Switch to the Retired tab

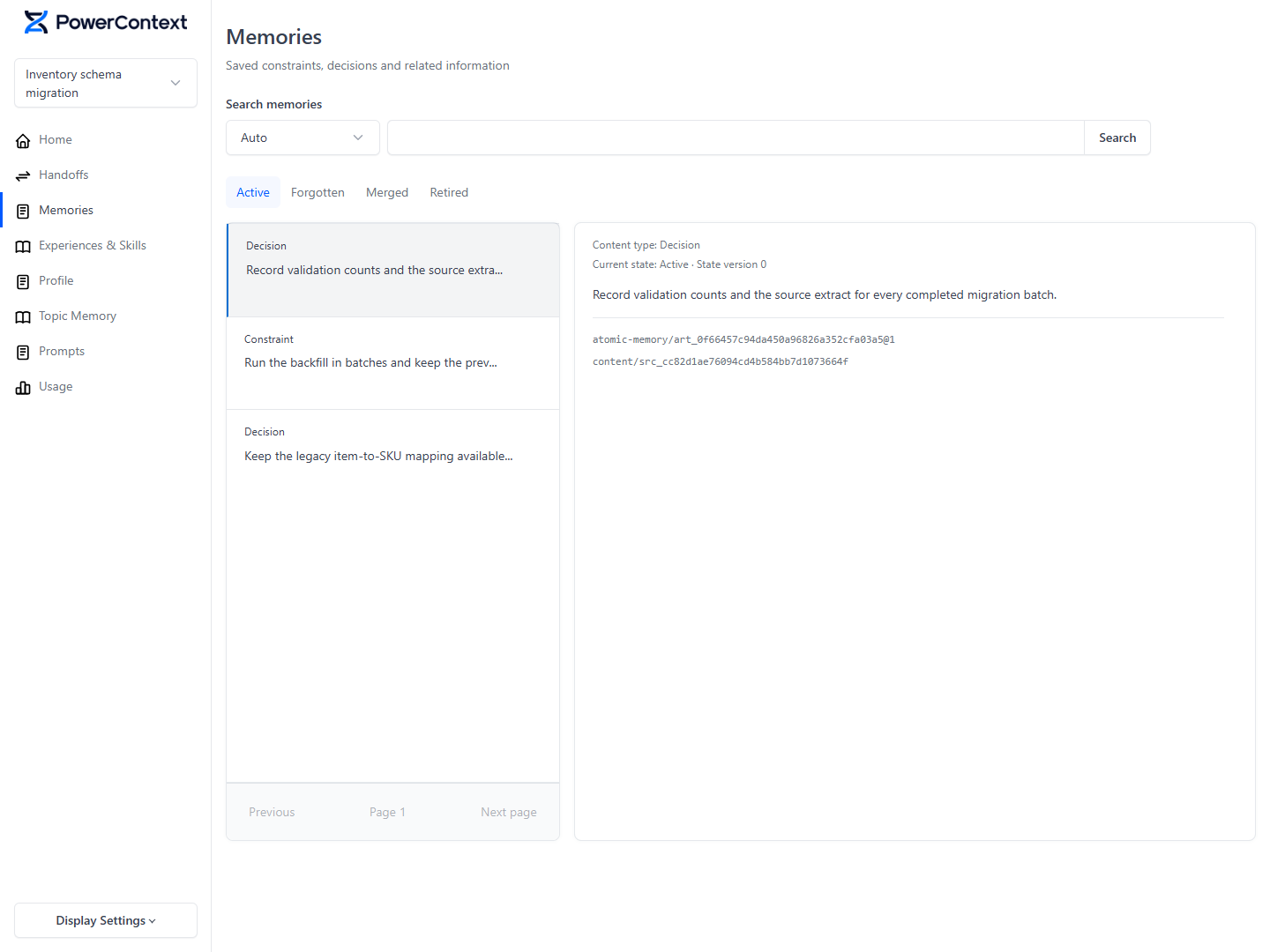(x=449, y=192)
